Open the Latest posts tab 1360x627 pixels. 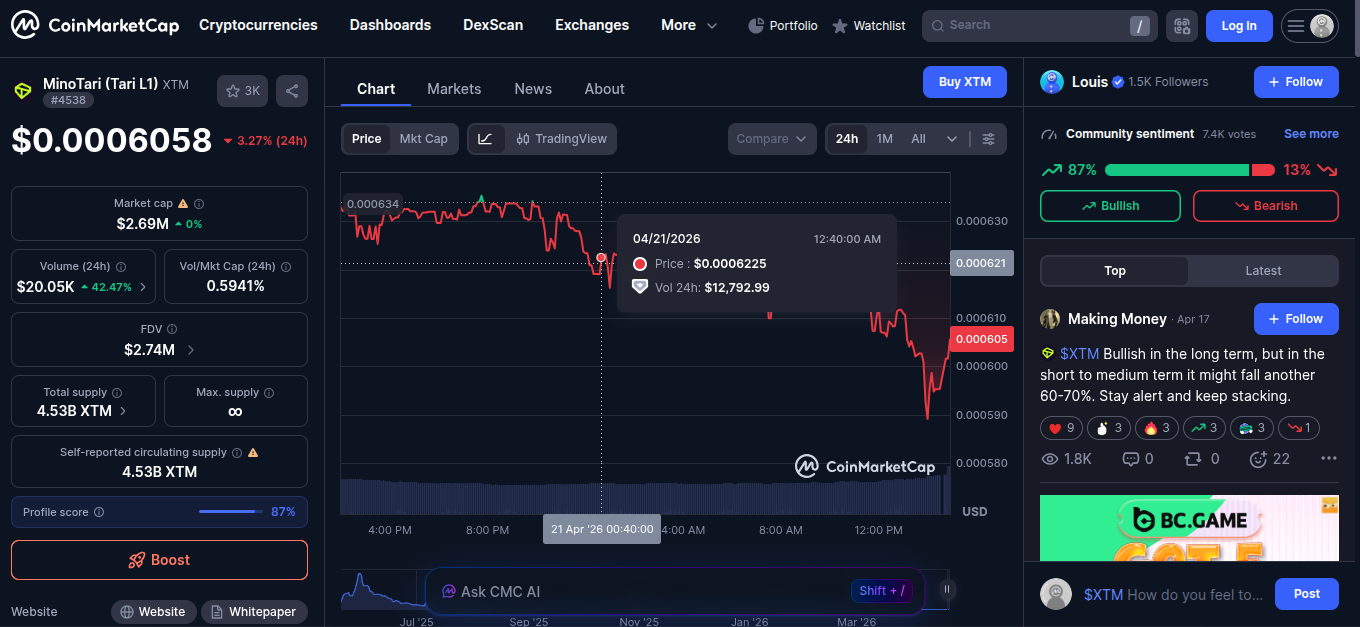coord(1263,271)
